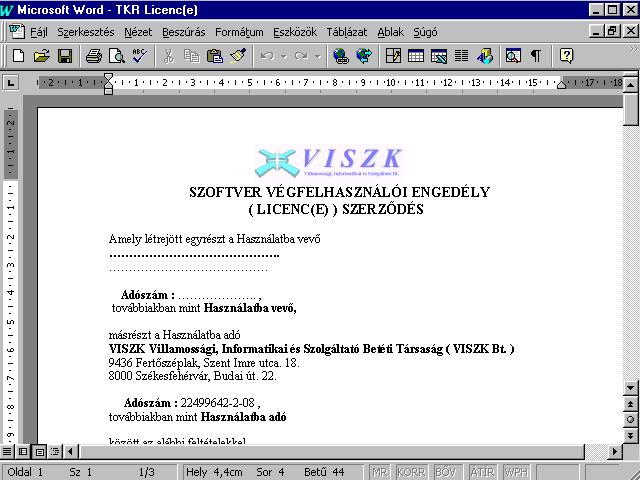The image size is (640, 480).
Task: Switch to Normal view
Action: pos(7,451)
